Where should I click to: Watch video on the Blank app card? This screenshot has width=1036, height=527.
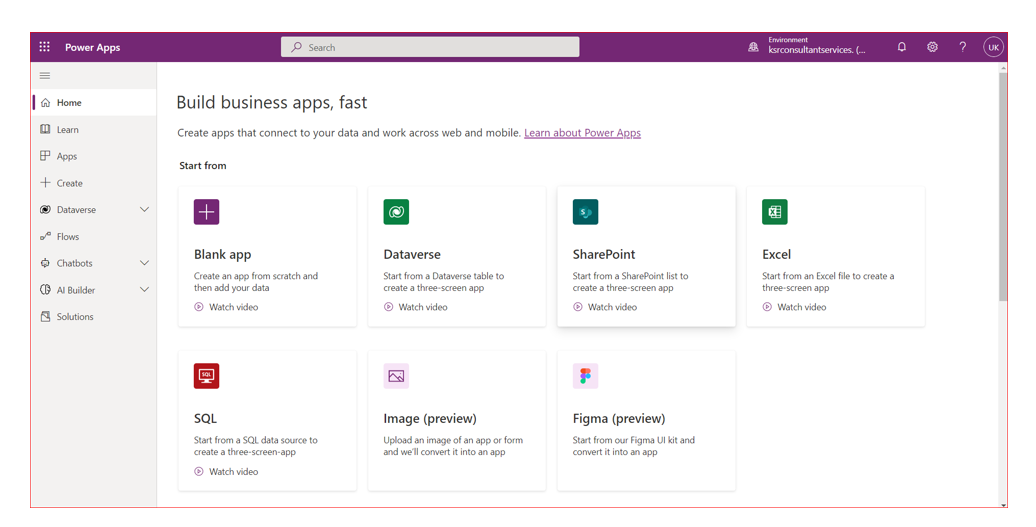click(x=226, y=307)
